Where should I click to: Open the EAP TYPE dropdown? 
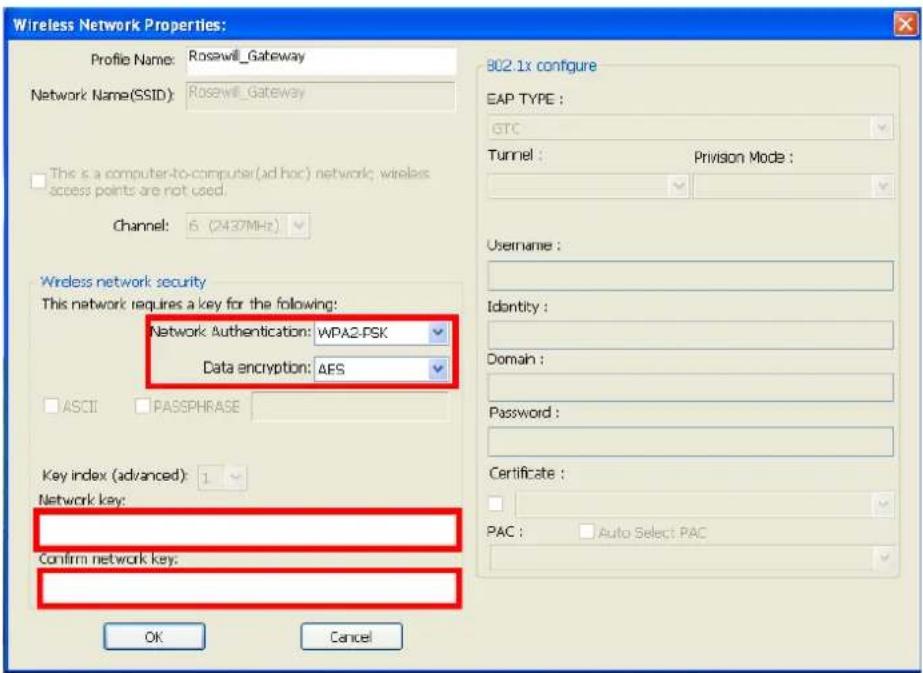click(x=690, y=128)
